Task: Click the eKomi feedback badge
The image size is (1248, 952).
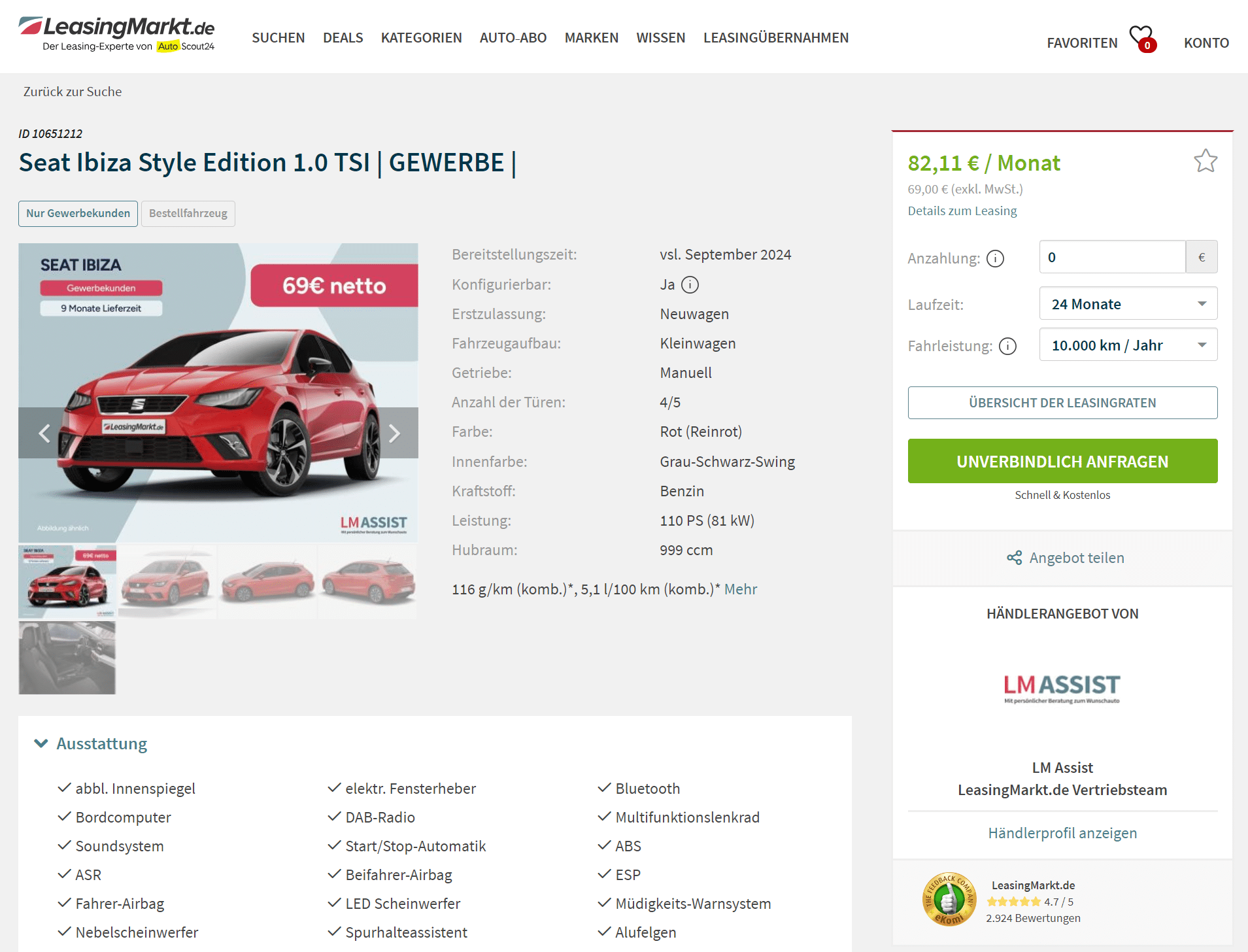Action: pyautogui.click(x=949, y=900)
